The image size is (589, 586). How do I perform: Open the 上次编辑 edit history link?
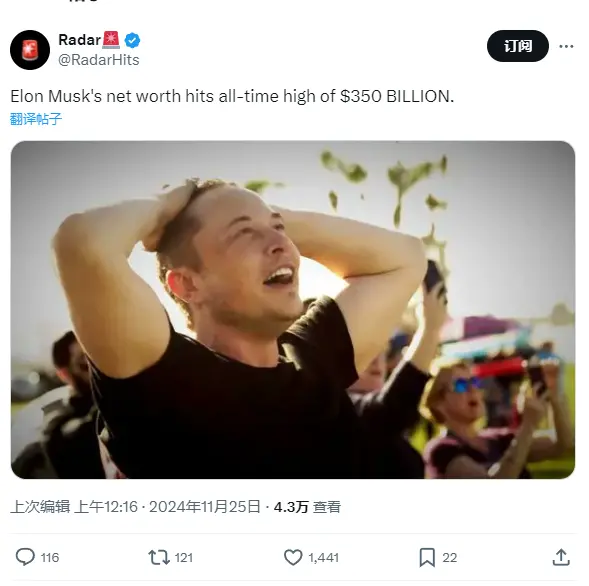point(40,507)
